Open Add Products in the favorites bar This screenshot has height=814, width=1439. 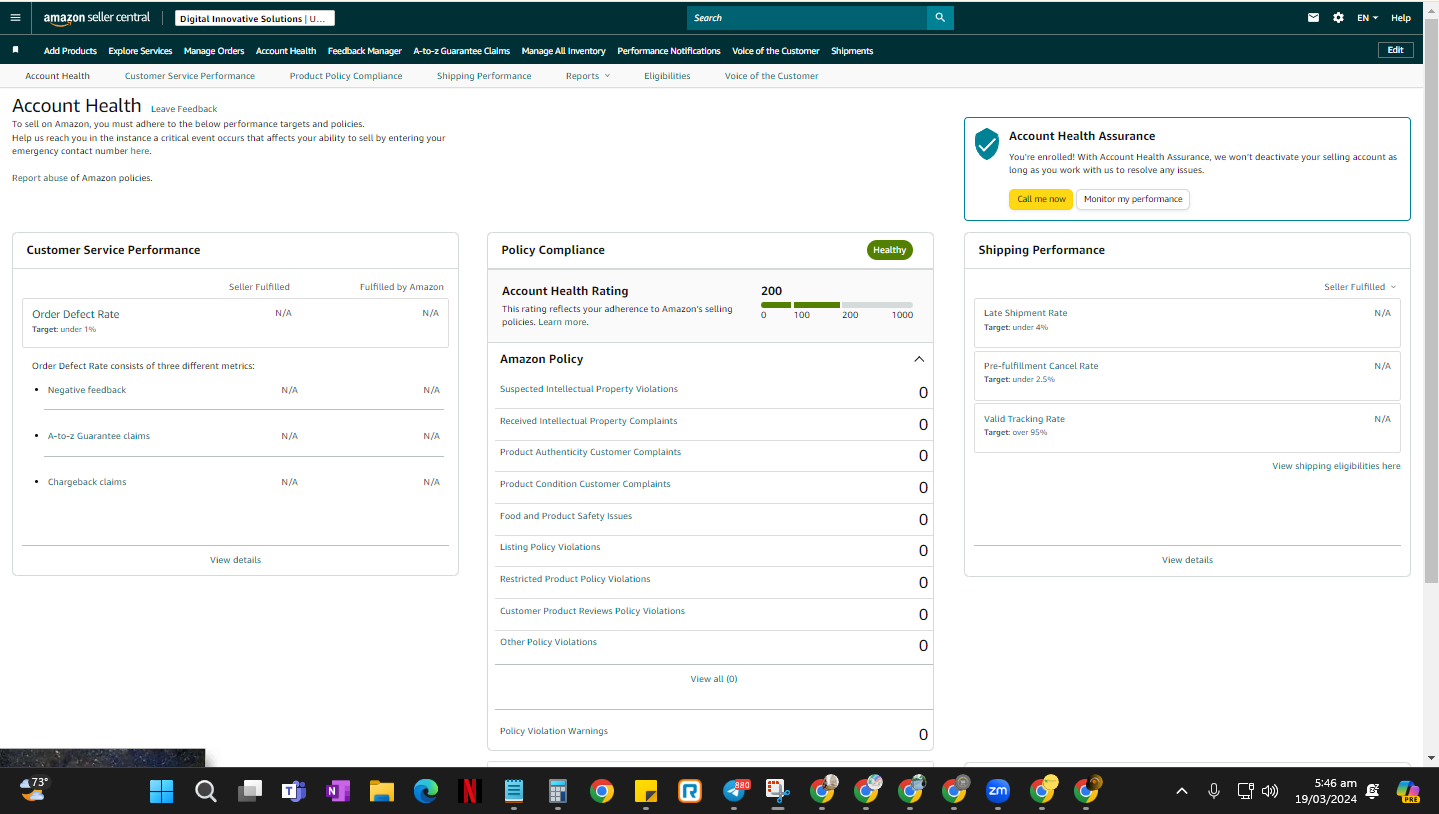point(70,51)
